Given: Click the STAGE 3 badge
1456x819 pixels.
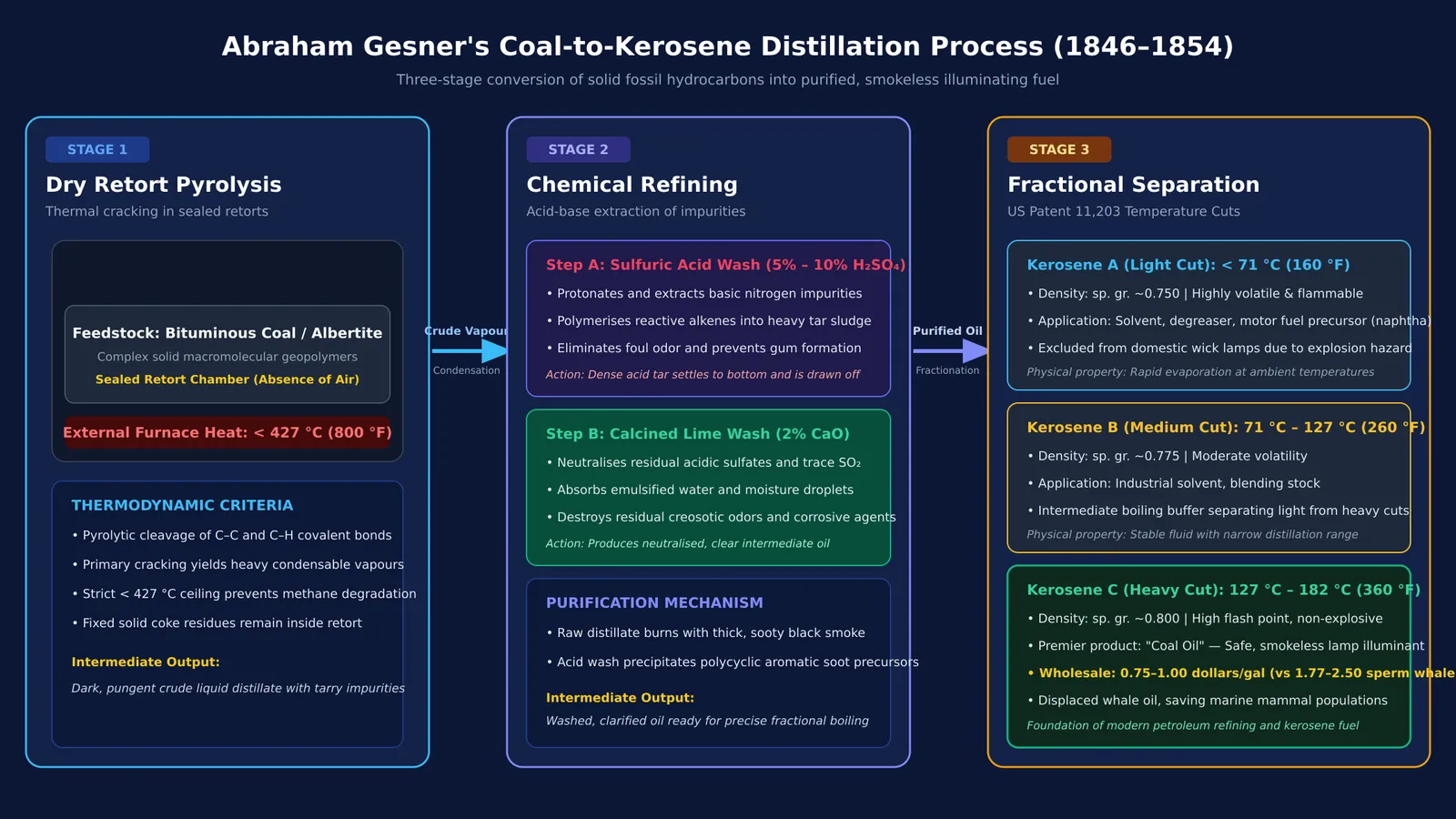Looking at the screenshot, I should tap(1059, 149).
